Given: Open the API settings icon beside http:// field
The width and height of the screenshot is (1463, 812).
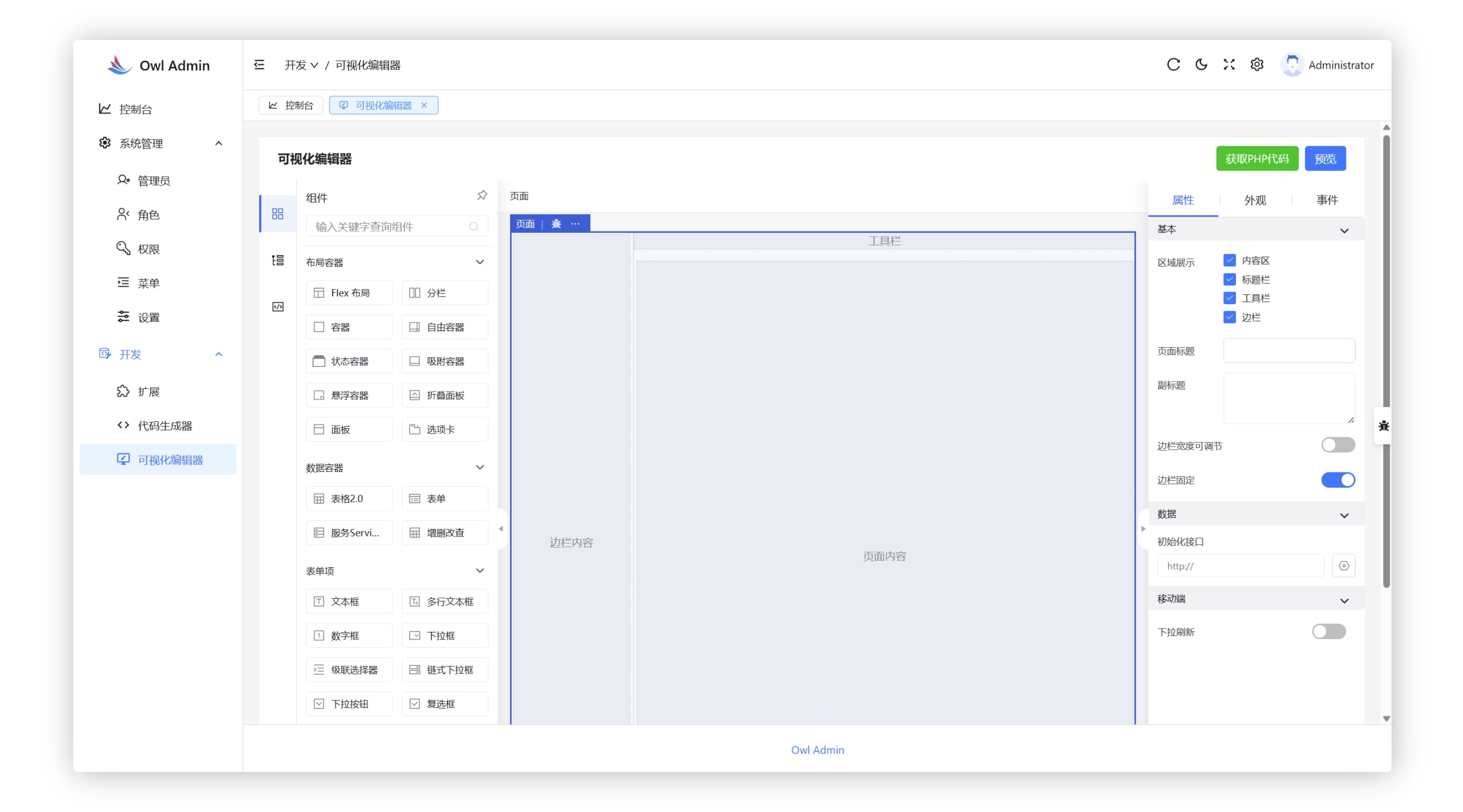Looking at the screenshot, I should [x=1343, y=566].
